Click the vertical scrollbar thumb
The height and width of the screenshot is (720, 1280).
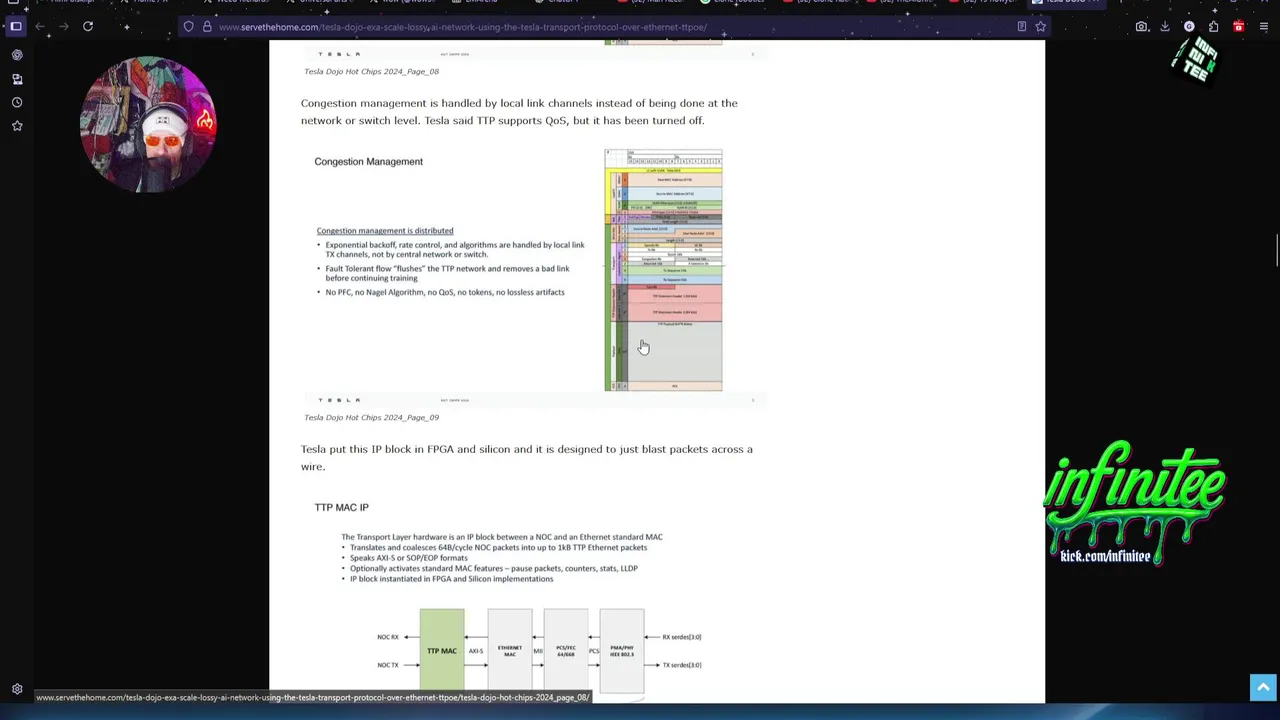tap(1276, 251)
